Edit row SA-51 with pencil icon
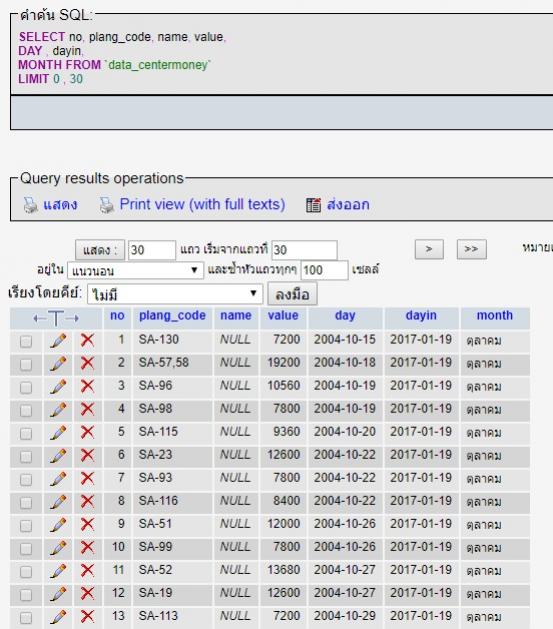The width and height of the screenshot is (553, 629). click(58, 525)
